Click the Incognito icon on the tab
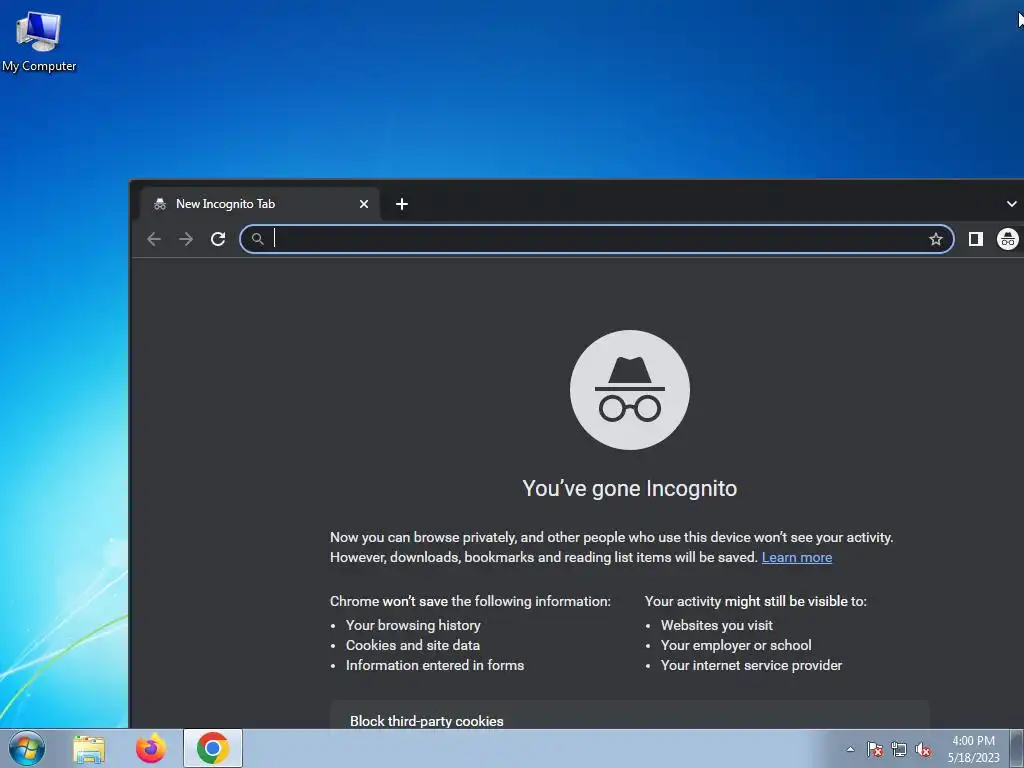 click(x=160, y=204)
